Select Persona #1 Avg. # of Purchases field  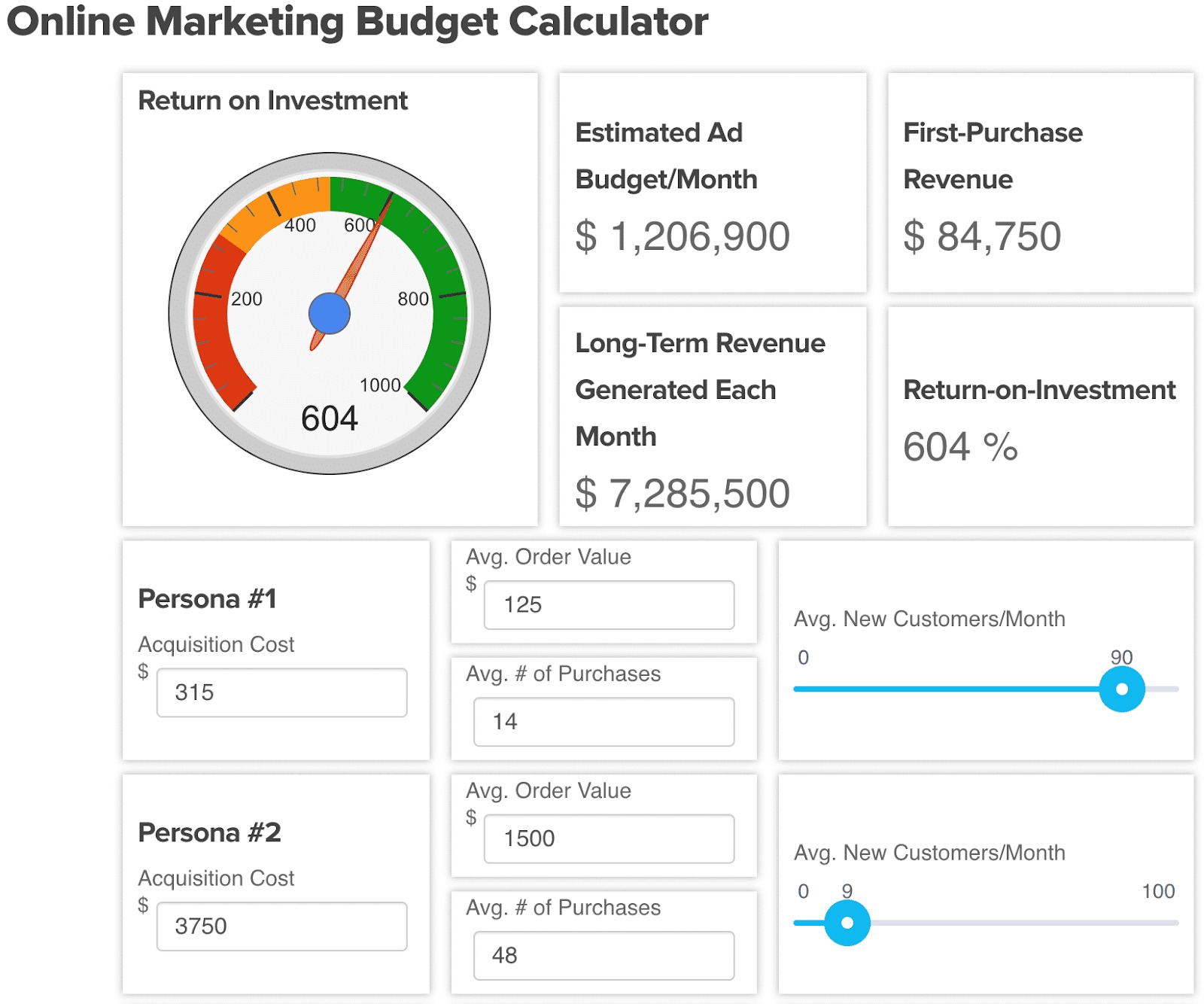pyautogui.click(x=604, y=722)
